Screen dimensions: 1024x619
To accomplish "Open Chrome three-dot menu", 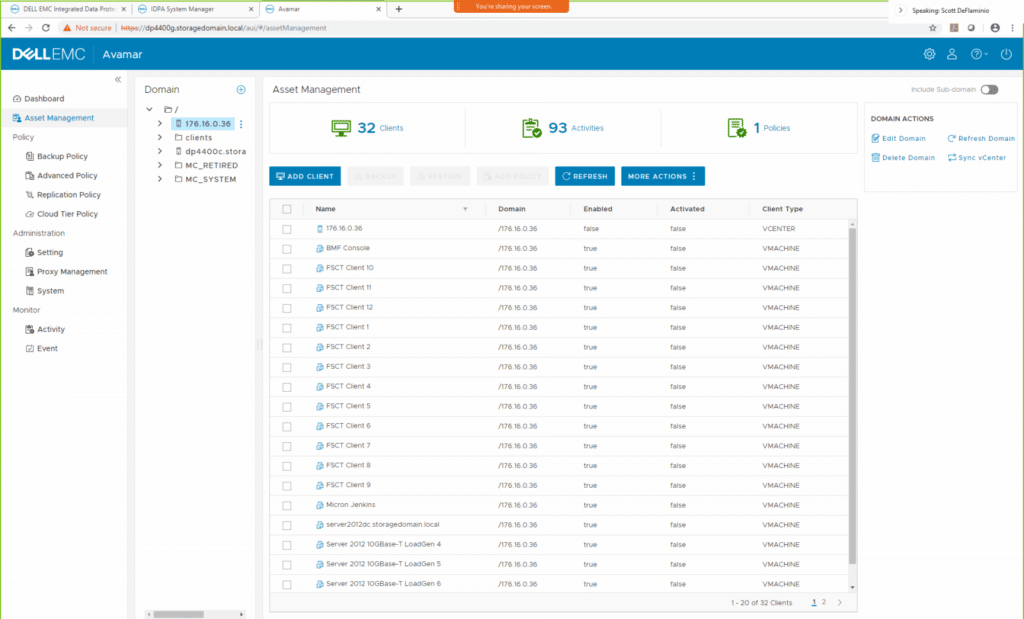I will point(1012,28).
